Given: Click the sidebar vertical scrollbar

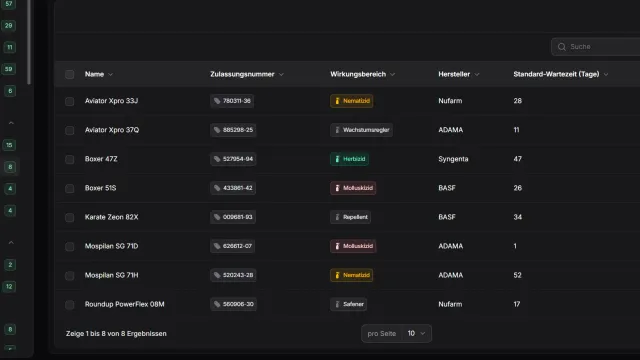Looking at the screenshot, I should (29, 41).
